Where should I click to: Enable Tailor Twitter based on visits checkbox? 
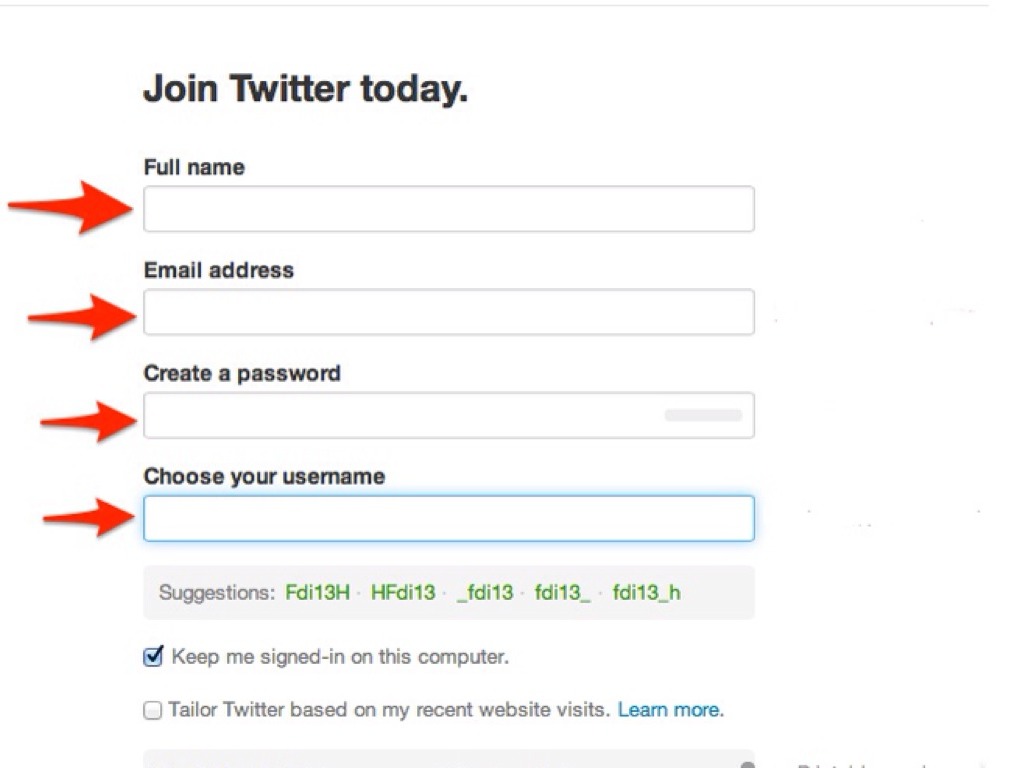pos(153,711)
